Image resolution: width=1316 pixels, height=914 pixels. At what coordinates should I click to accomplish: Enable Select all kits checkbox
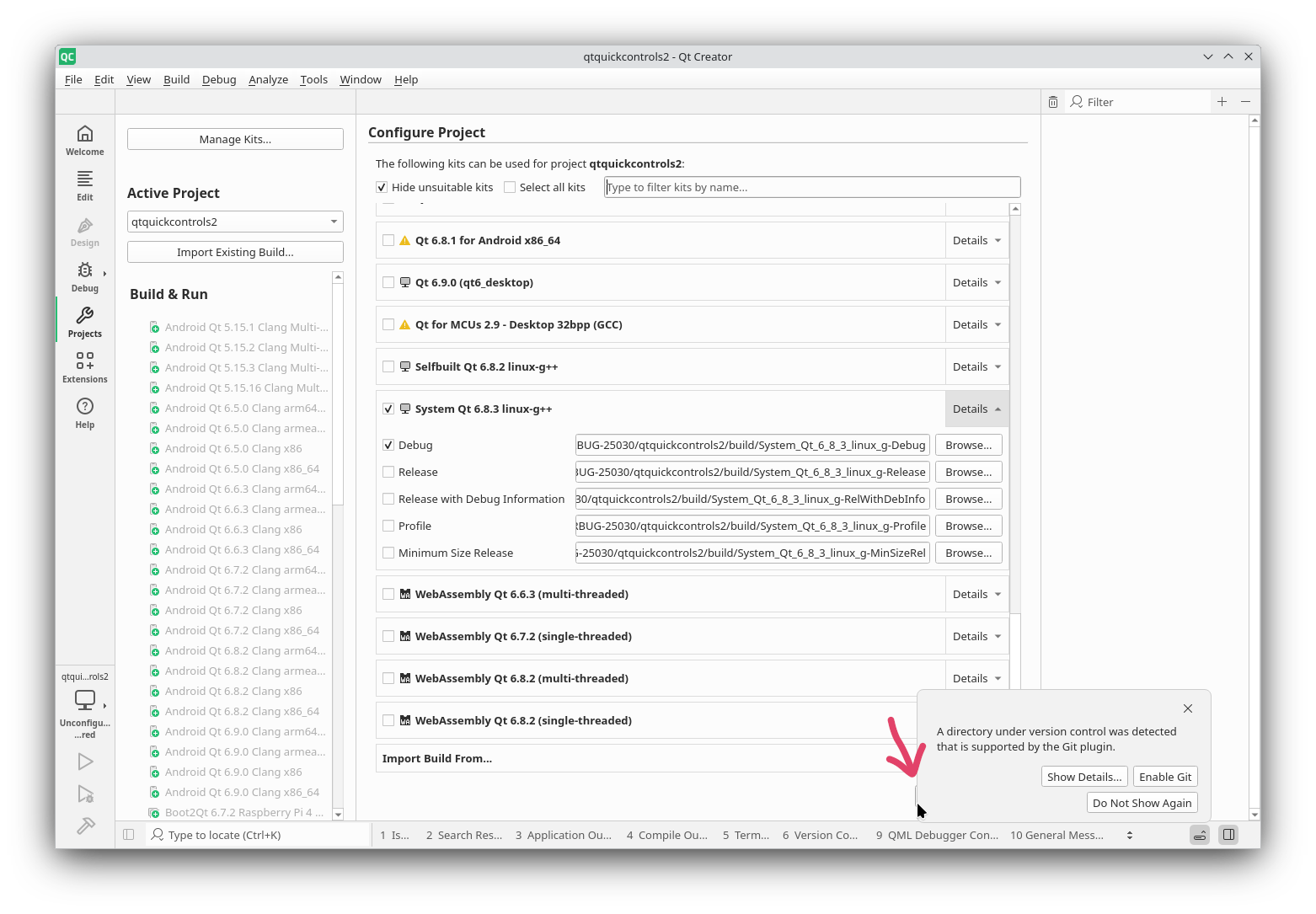tap(510, 187)
